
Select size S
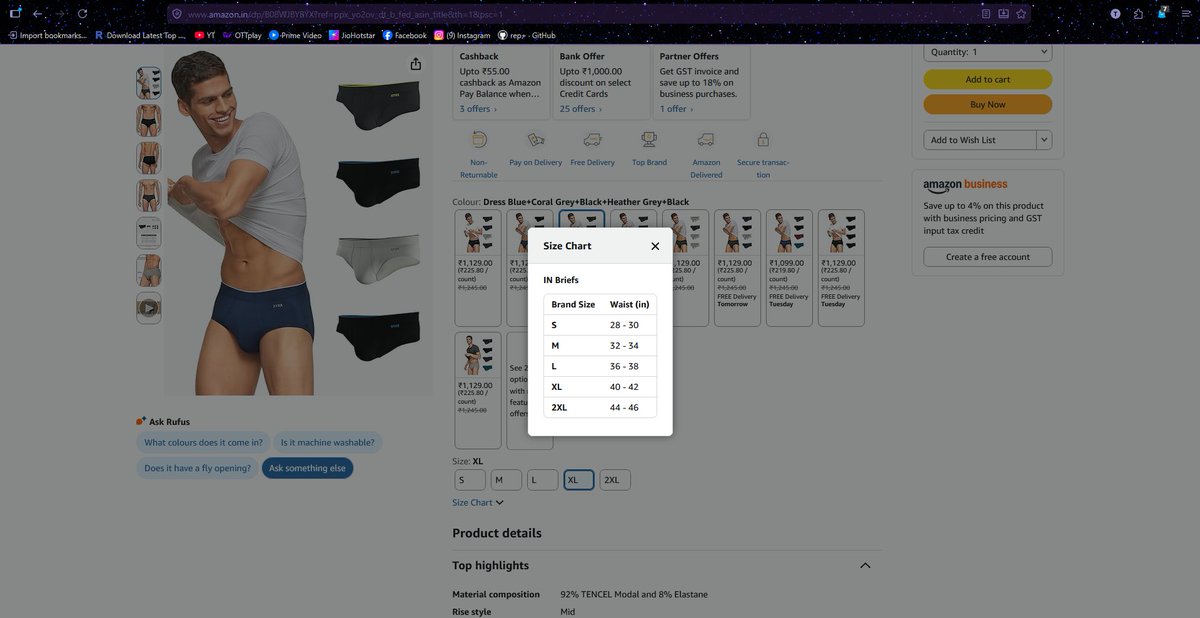pyautogui.click(x=469, y=480)
